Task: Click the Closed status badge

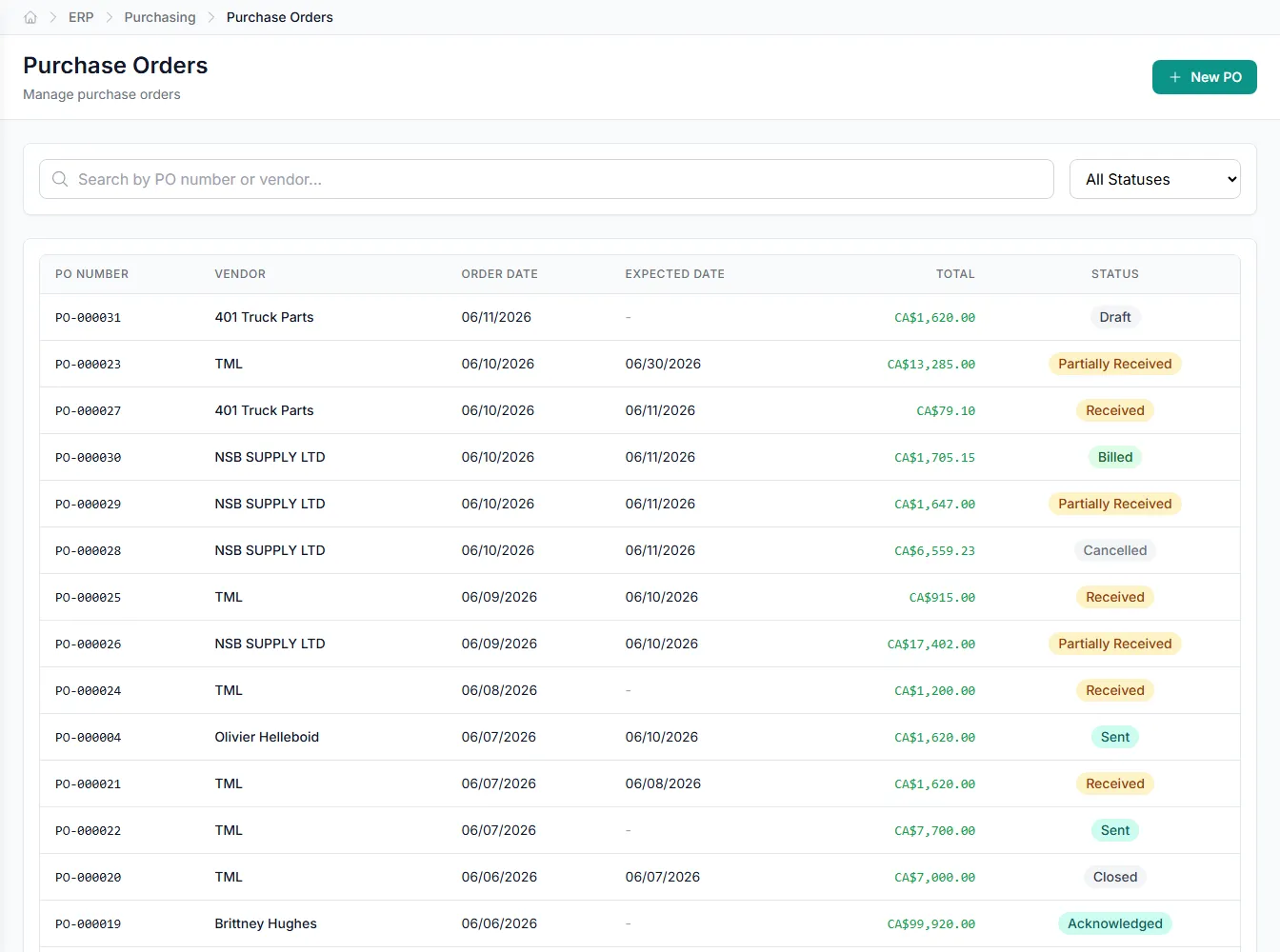Action: pos(1115,877)
